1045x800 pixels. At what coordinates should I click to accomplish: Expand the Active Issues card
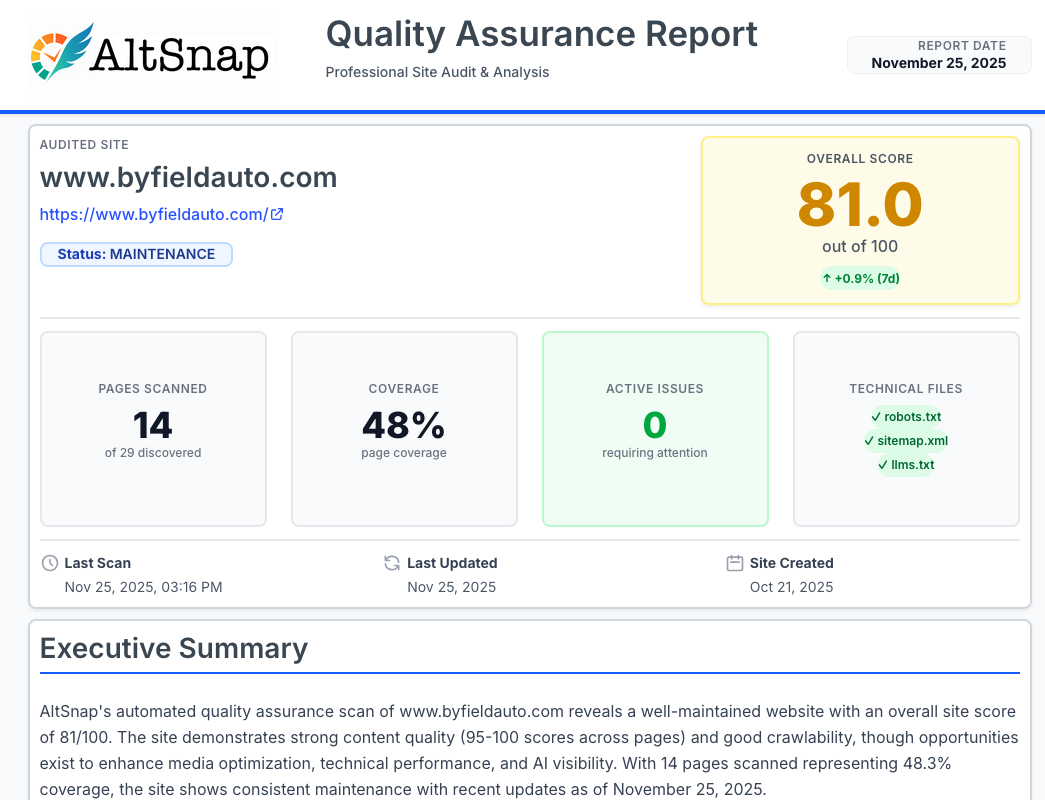click(x=655, y=428)
